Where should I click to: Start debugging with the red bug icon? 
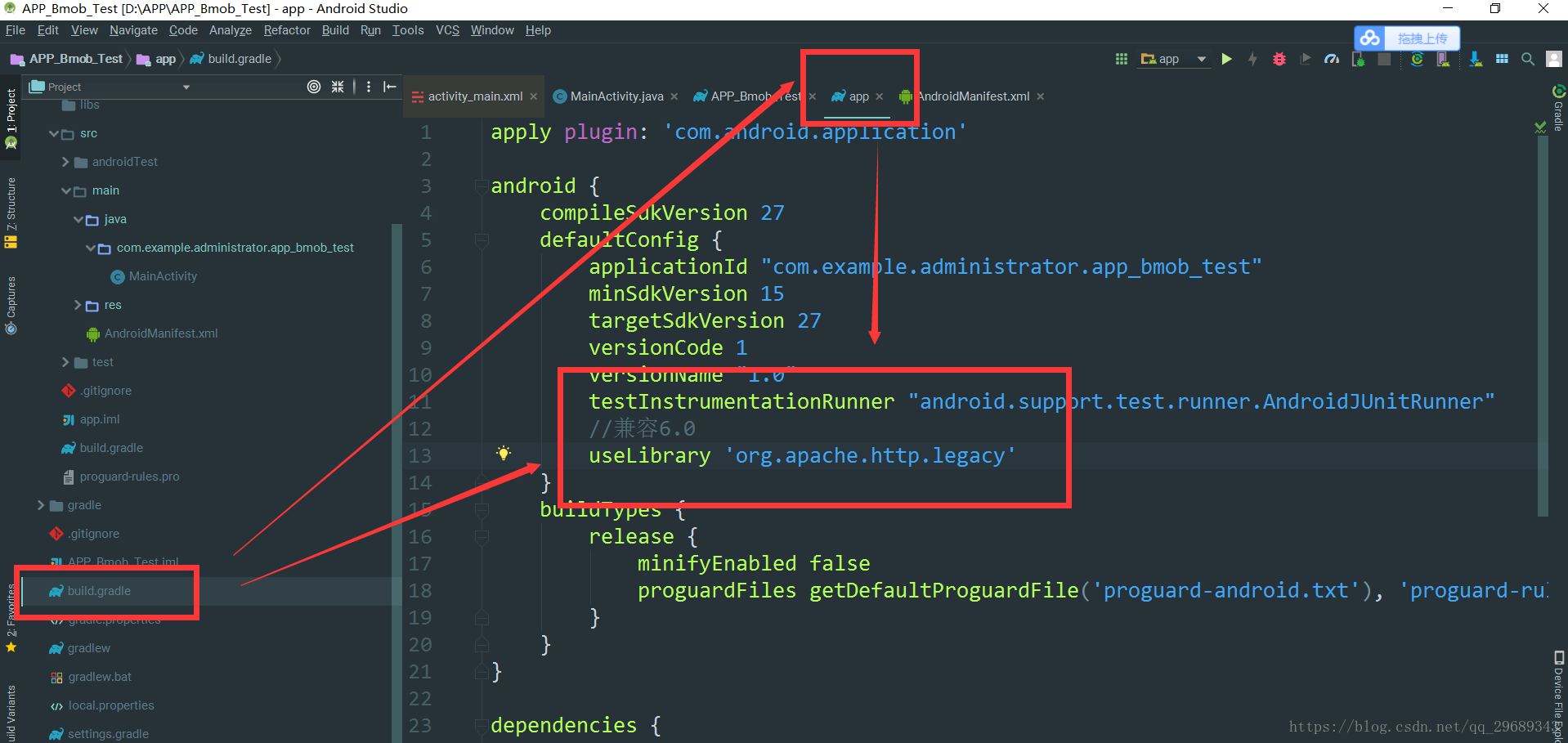pyautogui.click(x=1279, y=59)
